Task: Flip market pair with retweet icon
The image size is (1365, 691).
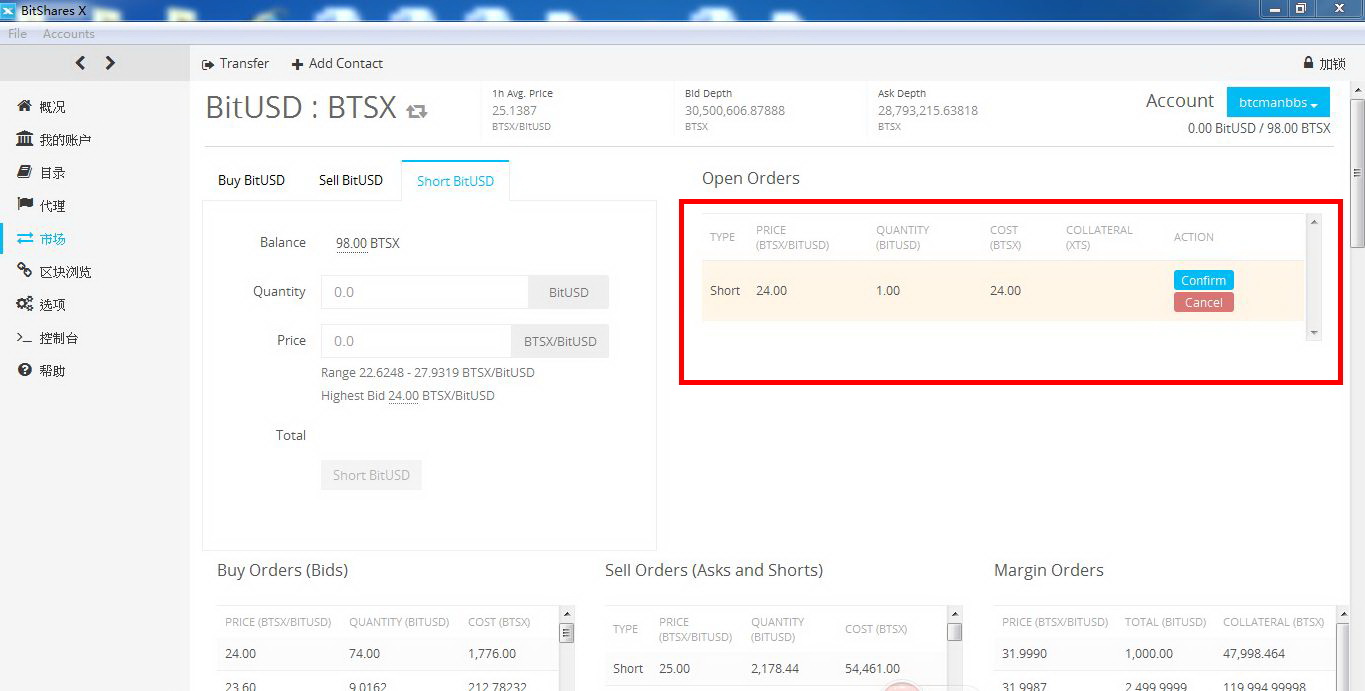Action: pyautogui.click(x=417, y=111)
